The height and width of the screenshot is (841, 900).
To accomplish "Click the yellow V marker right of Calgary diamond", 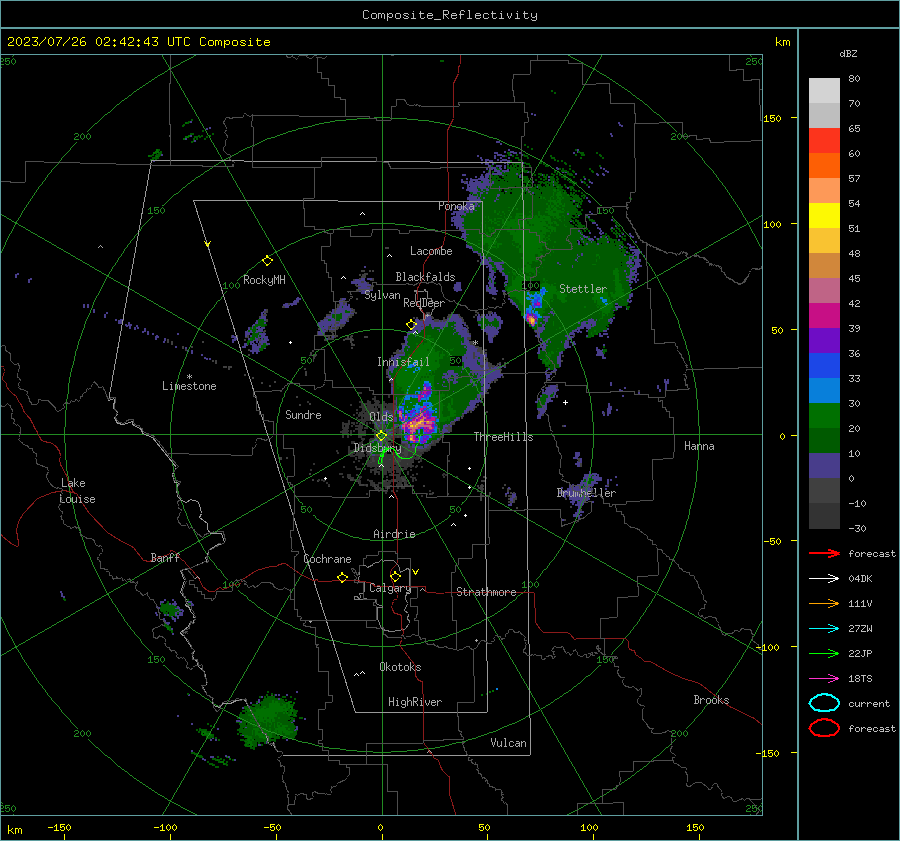I will 416,572.
